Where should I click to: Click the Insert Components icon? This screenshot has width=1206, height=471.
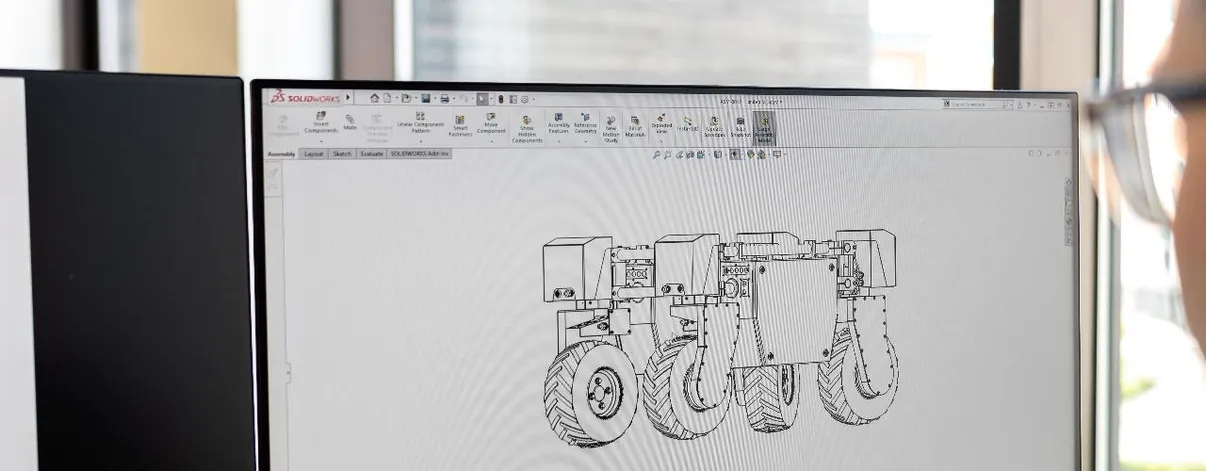coord(321,115)
